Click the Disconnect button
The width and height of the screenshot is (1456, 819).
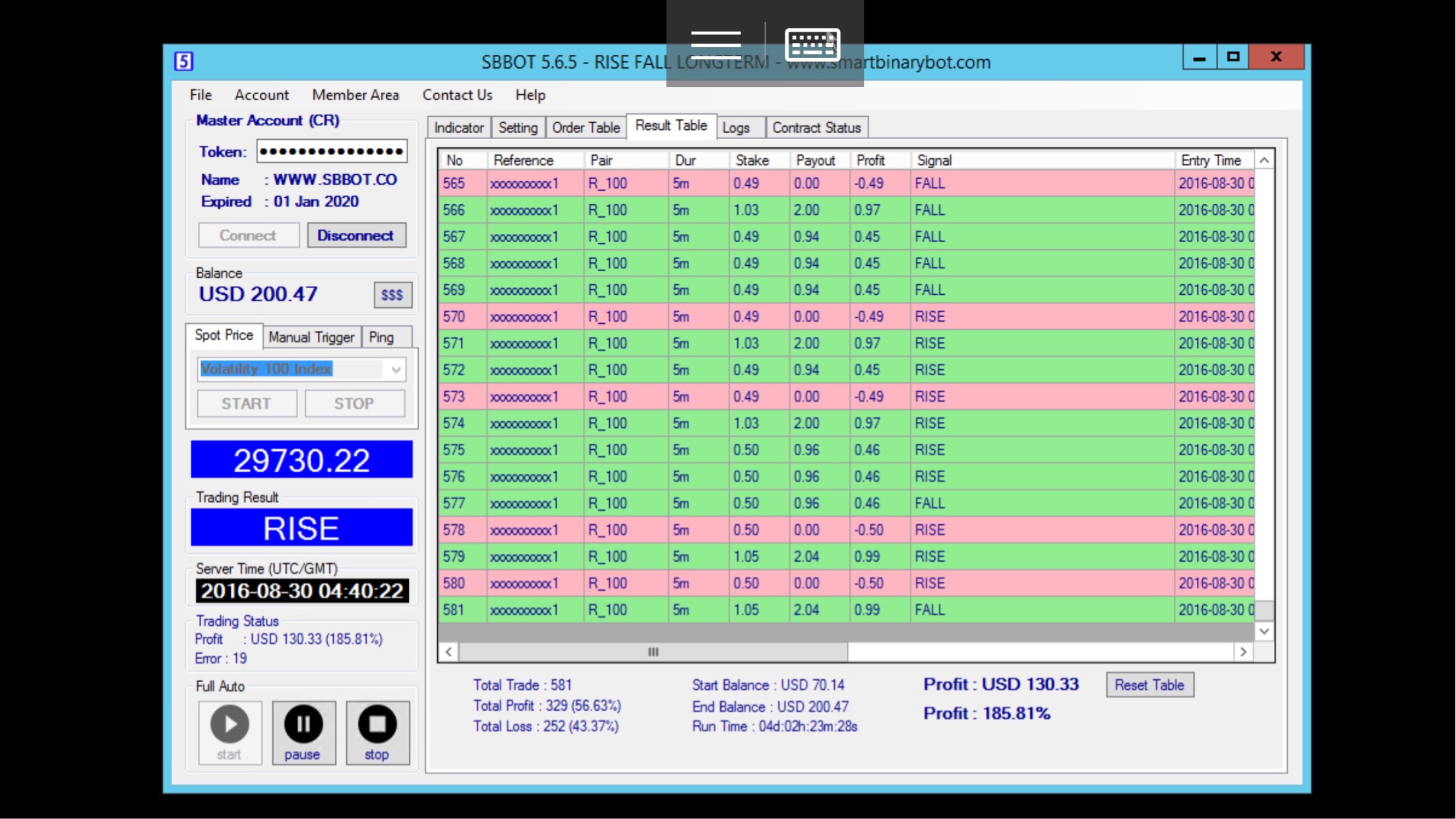coord(355,234)
